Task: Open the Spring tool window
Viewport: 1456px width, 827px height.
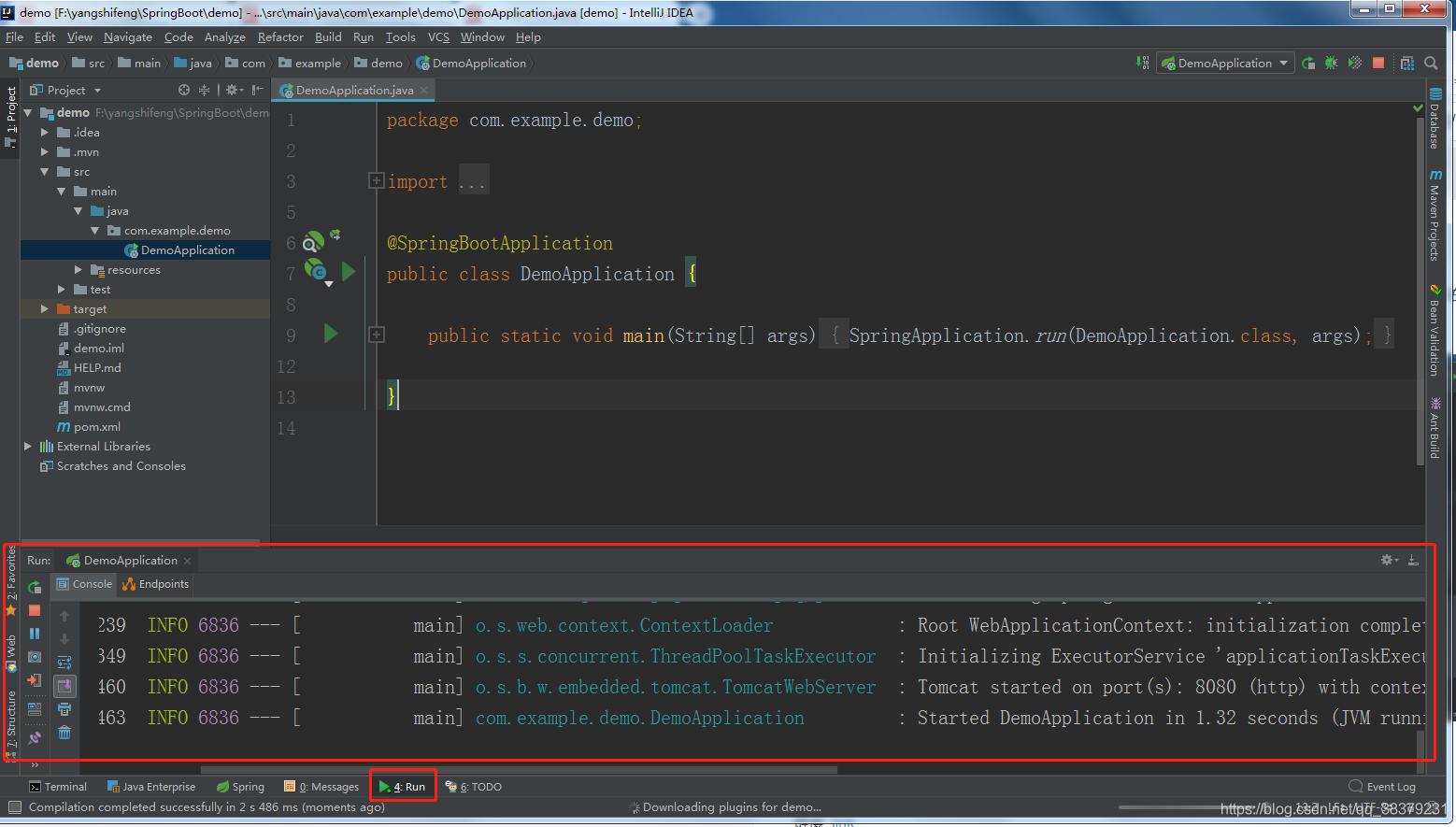Action: pos(240,787)
